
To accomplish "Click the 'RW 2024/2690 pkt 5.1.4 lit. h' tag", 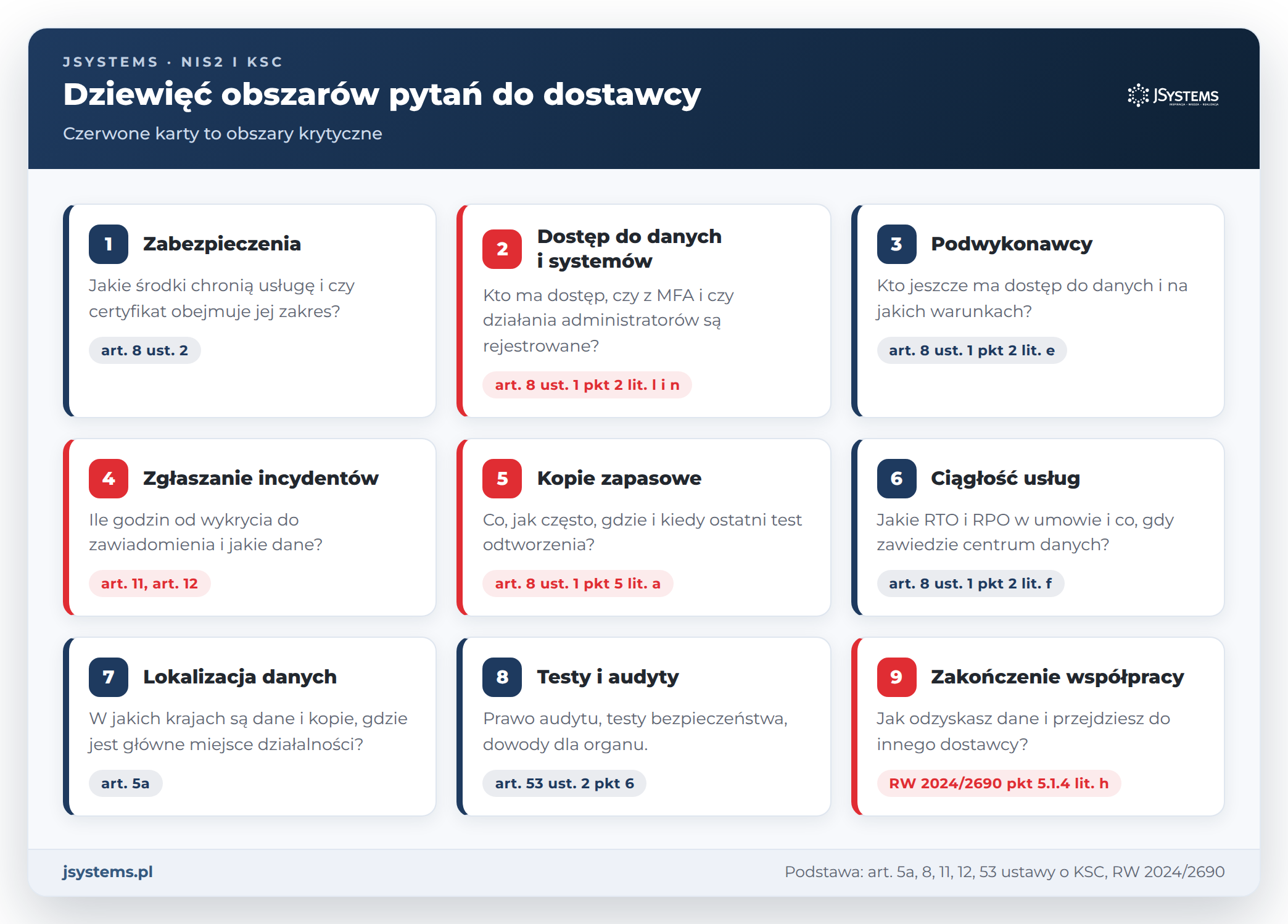I will click(x=999, y=783).
